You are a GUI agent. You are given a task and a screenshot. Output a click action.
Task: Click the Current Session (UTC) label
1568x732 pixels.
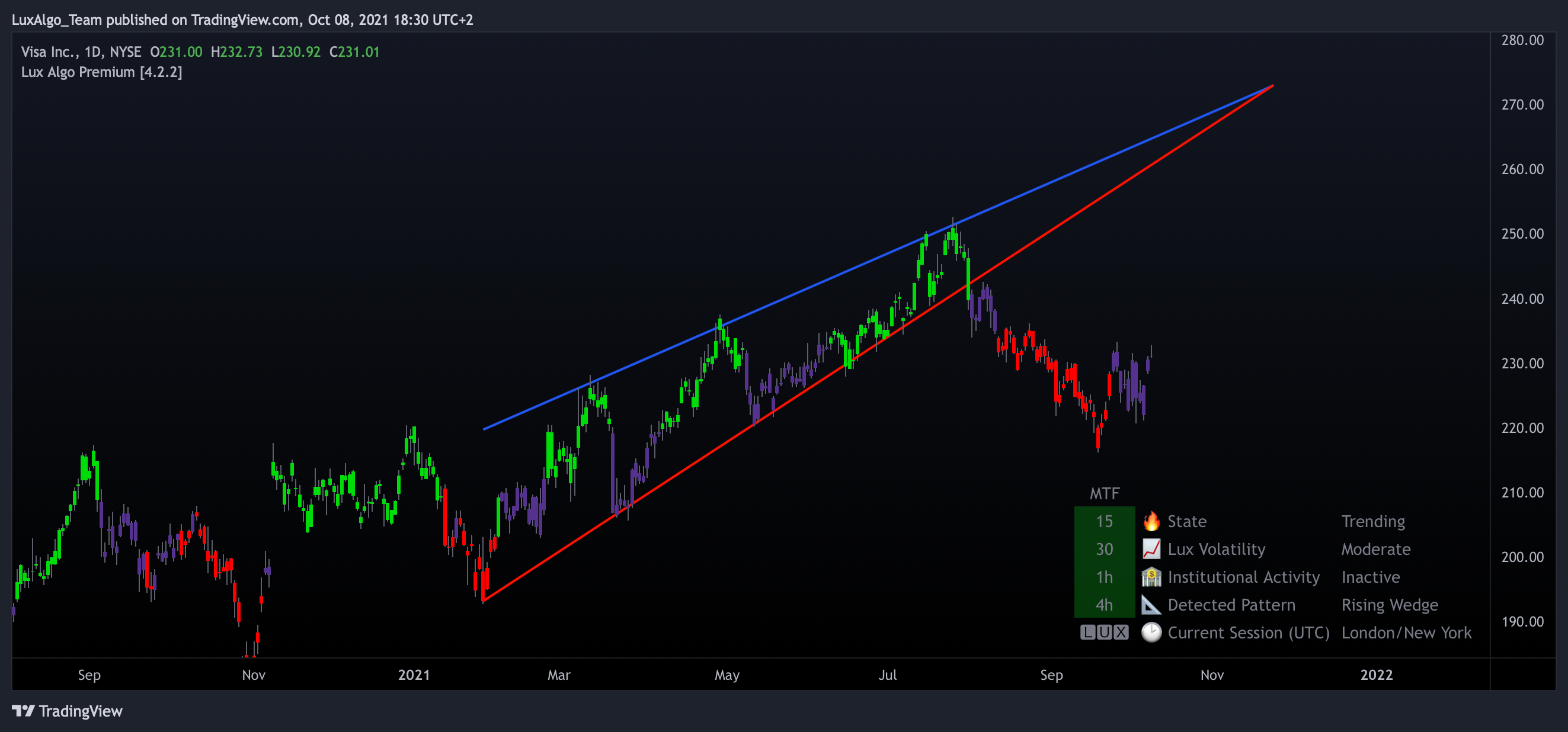1249,633
